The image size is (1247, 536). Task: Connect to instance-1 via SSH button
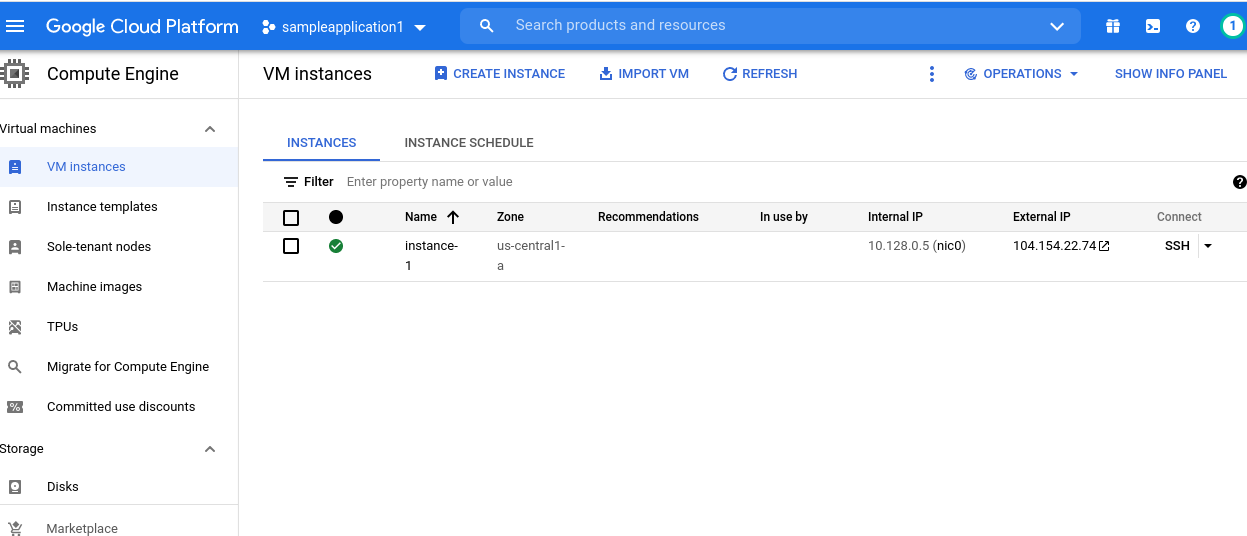(x=1177, y=246)
